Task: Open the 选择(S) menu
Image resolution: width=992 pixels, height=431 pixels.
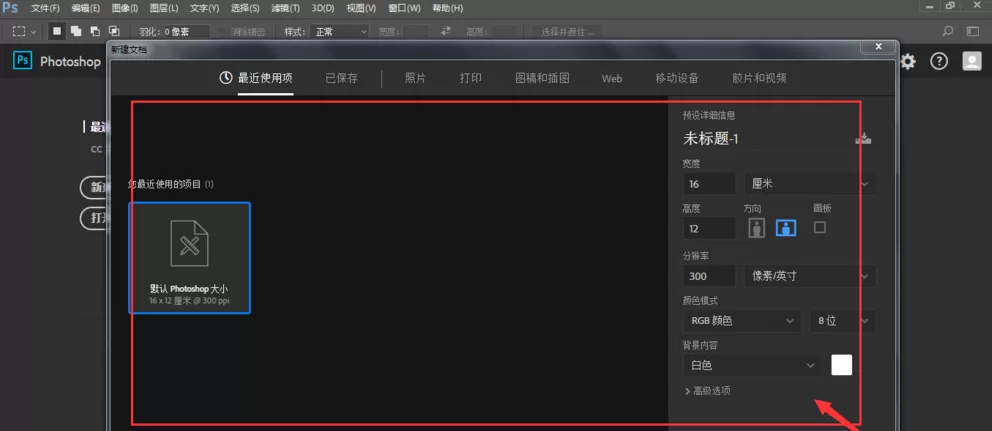Action: coord(245,8)
